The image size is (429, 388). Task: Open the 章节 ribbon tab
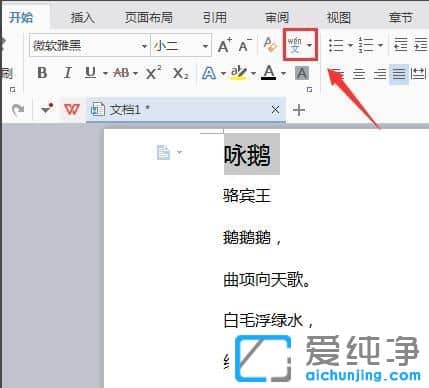(400, 18)
